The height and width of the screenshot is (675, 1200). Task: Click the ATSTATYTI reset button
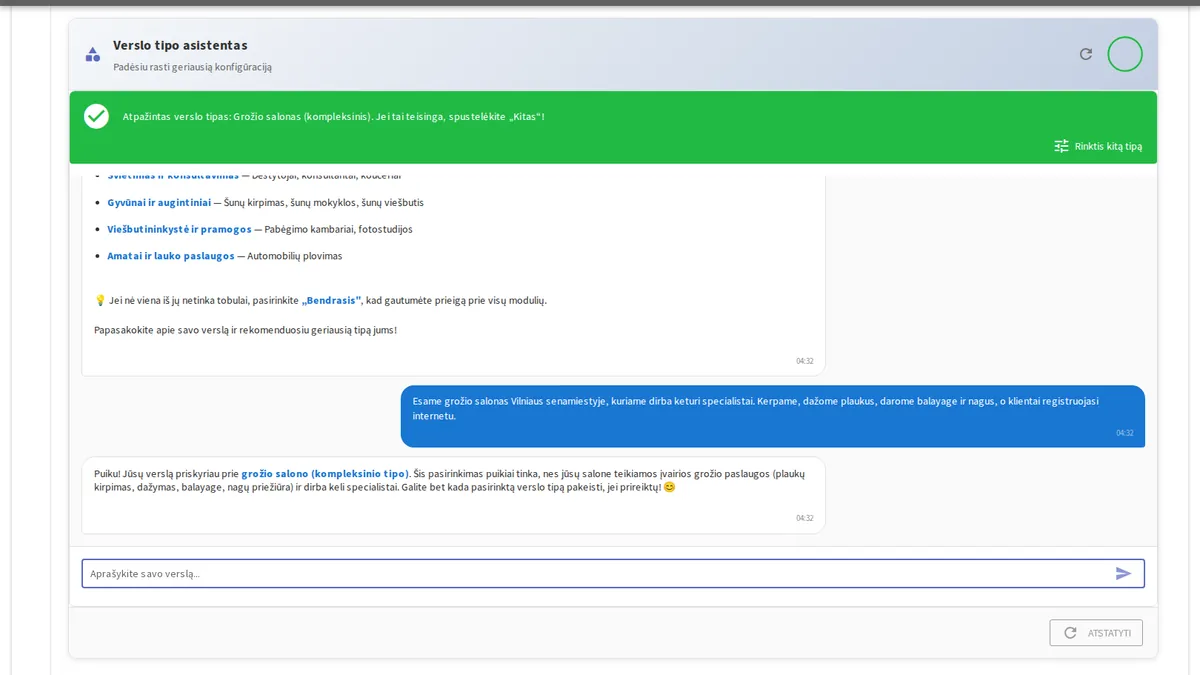pyautogui.click(x=1096, y=633)
